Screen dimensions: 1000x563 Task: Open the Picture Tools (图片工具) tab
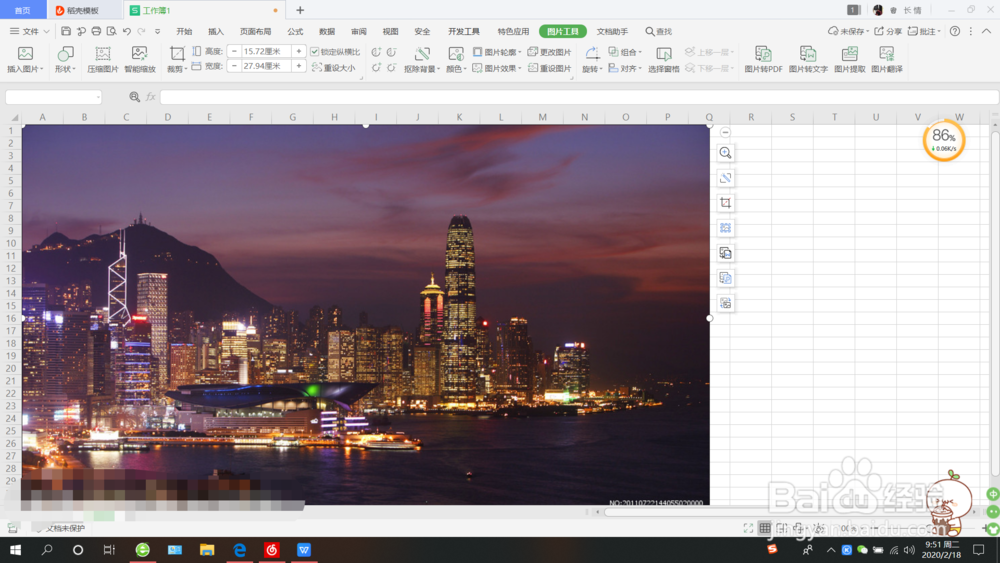click(x=562, y=31)
